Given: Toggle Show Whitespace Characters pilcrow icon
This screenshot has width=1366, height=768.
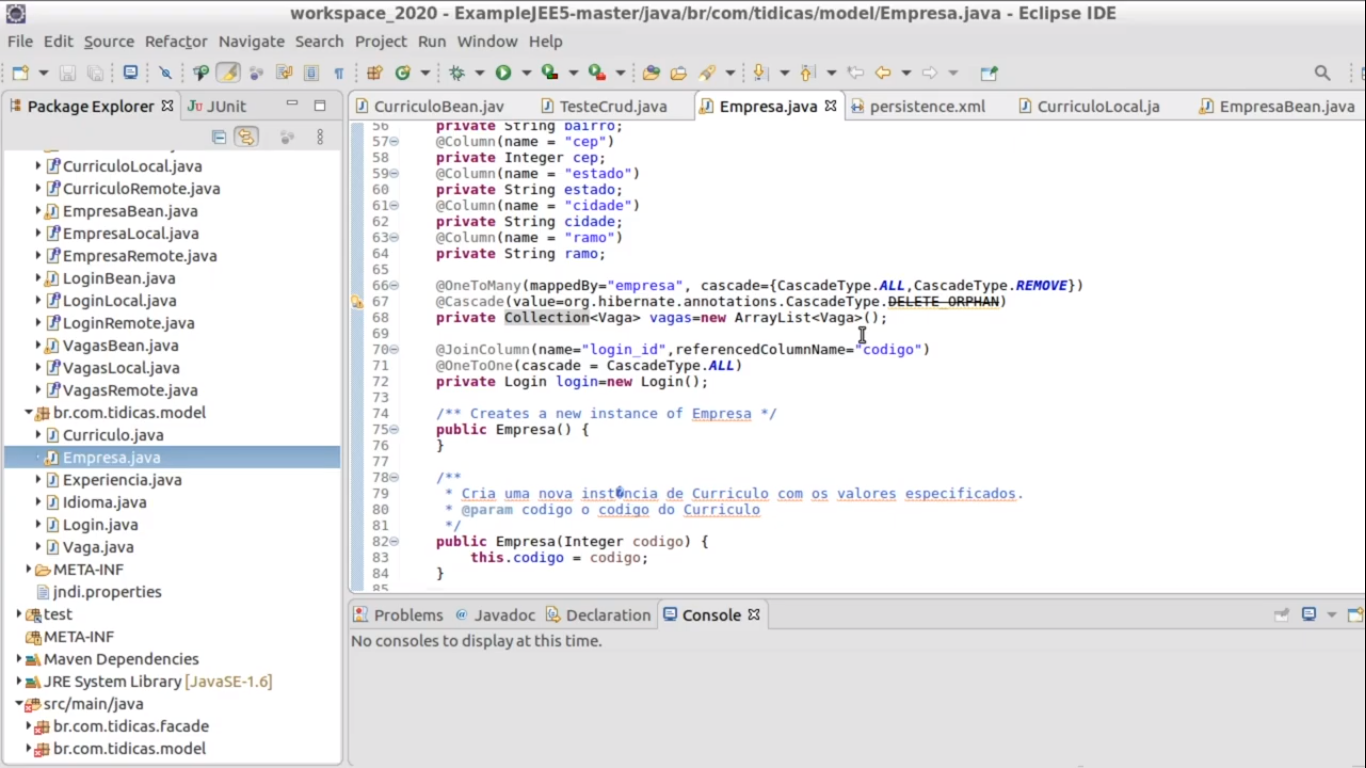Looking at the screenshot, I should coord(339,73).
